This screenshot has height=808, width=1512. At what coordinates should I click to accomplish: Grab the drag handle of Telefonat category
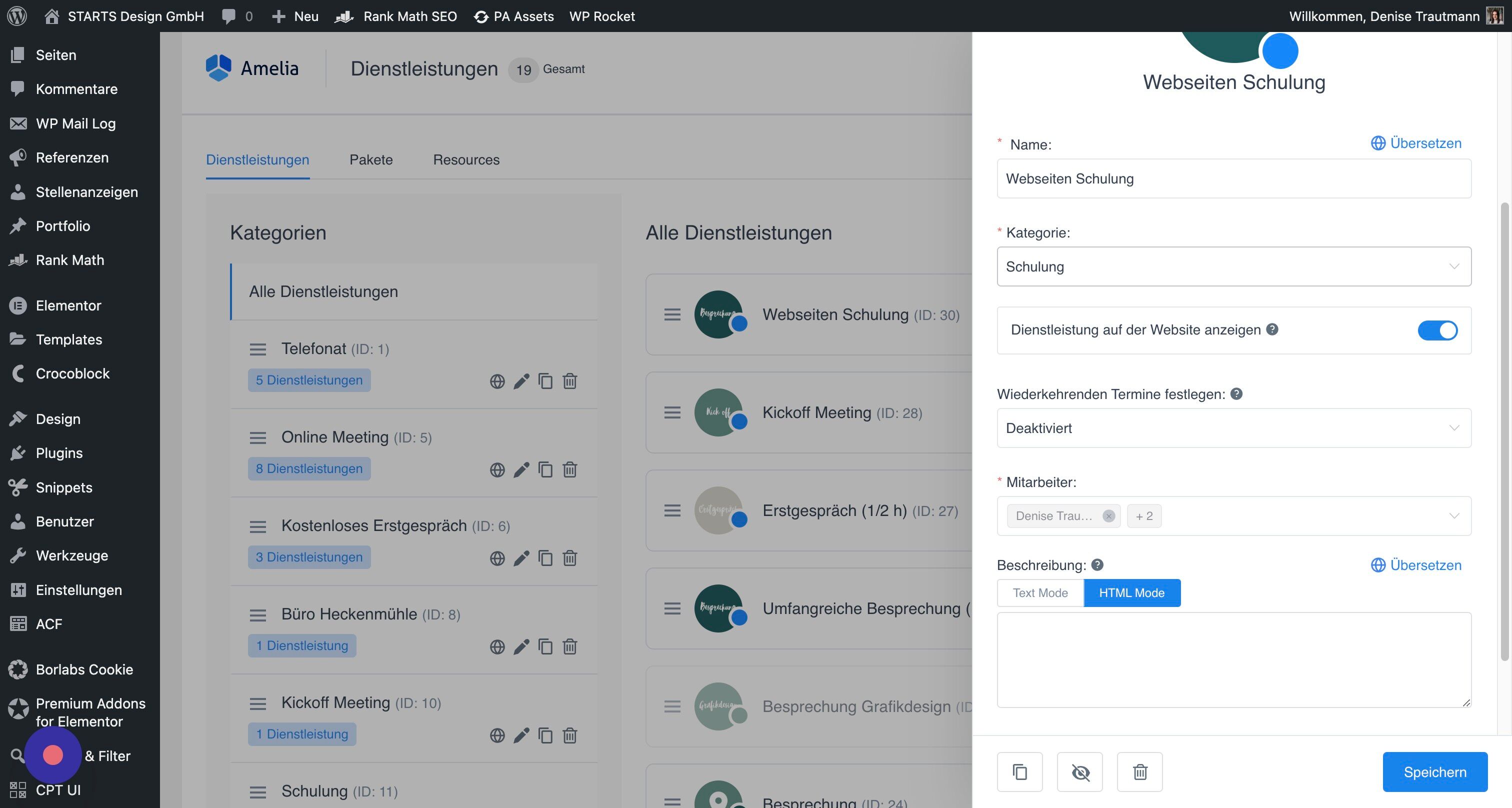click(x=257, y=349)
